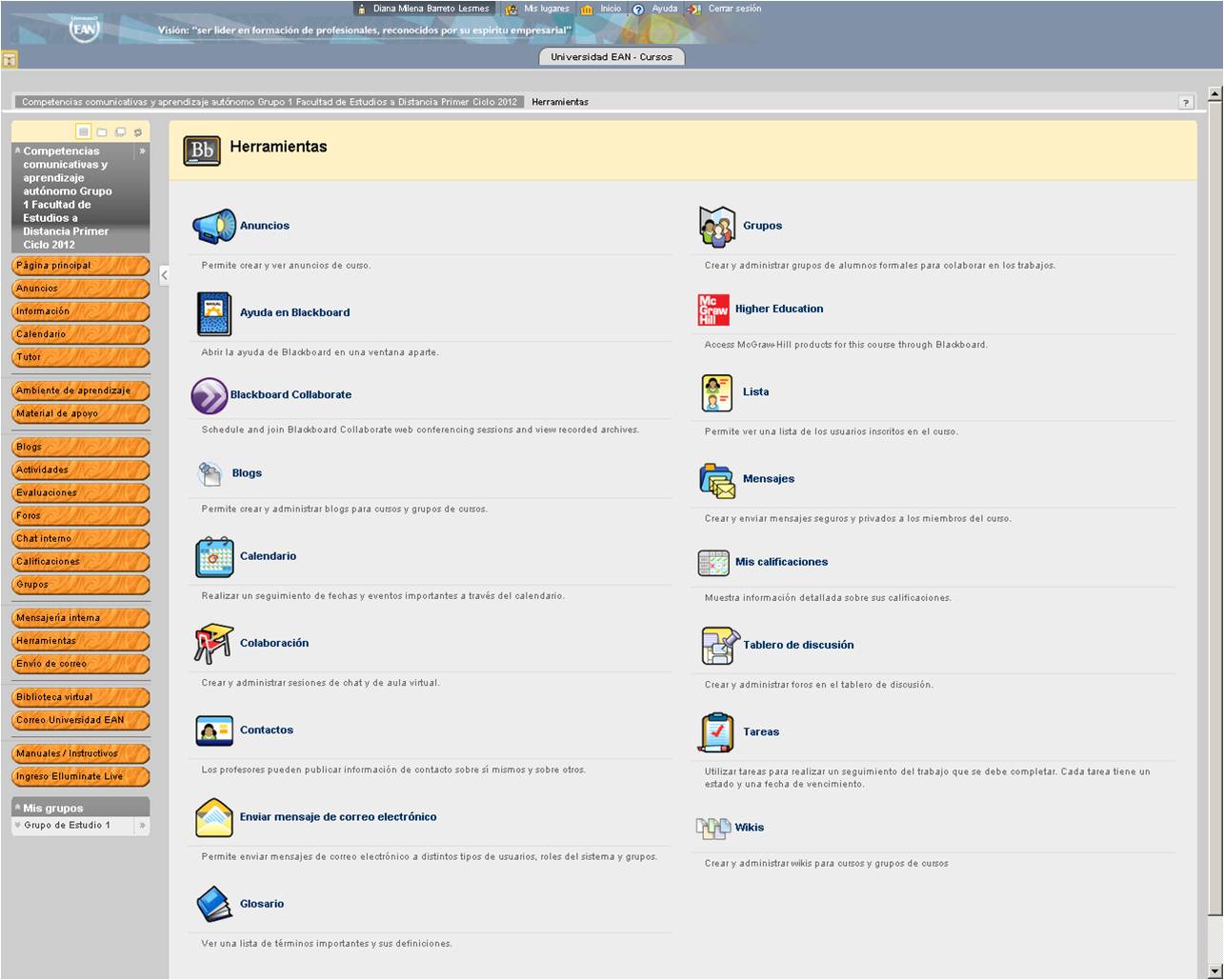Screen dimensions: 1224x980
Task: Open the Mensajes folder-envelope icon
Action: [717, 480]
